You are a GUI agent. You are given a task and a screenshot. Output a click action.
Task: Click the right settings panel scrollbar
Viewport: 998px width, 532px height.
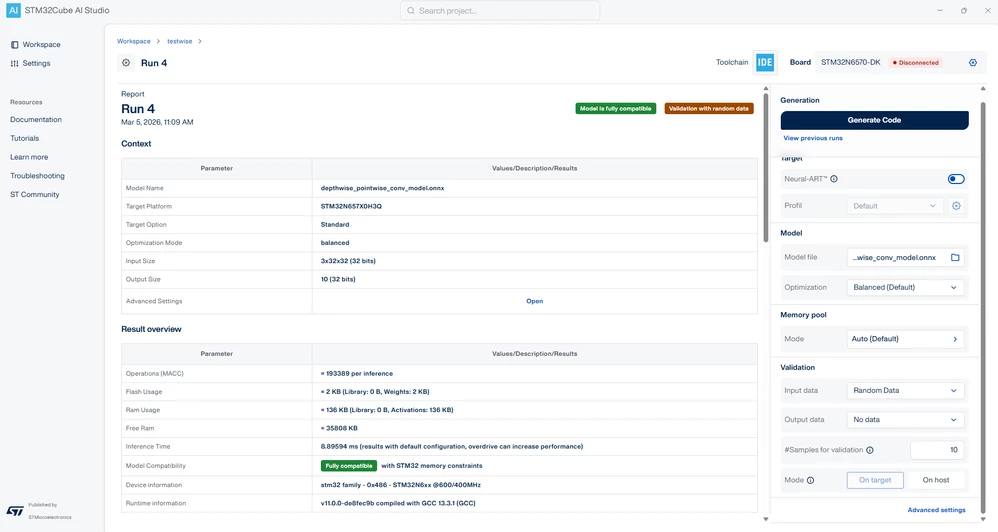pyautogui.click(x=983, y=309)
